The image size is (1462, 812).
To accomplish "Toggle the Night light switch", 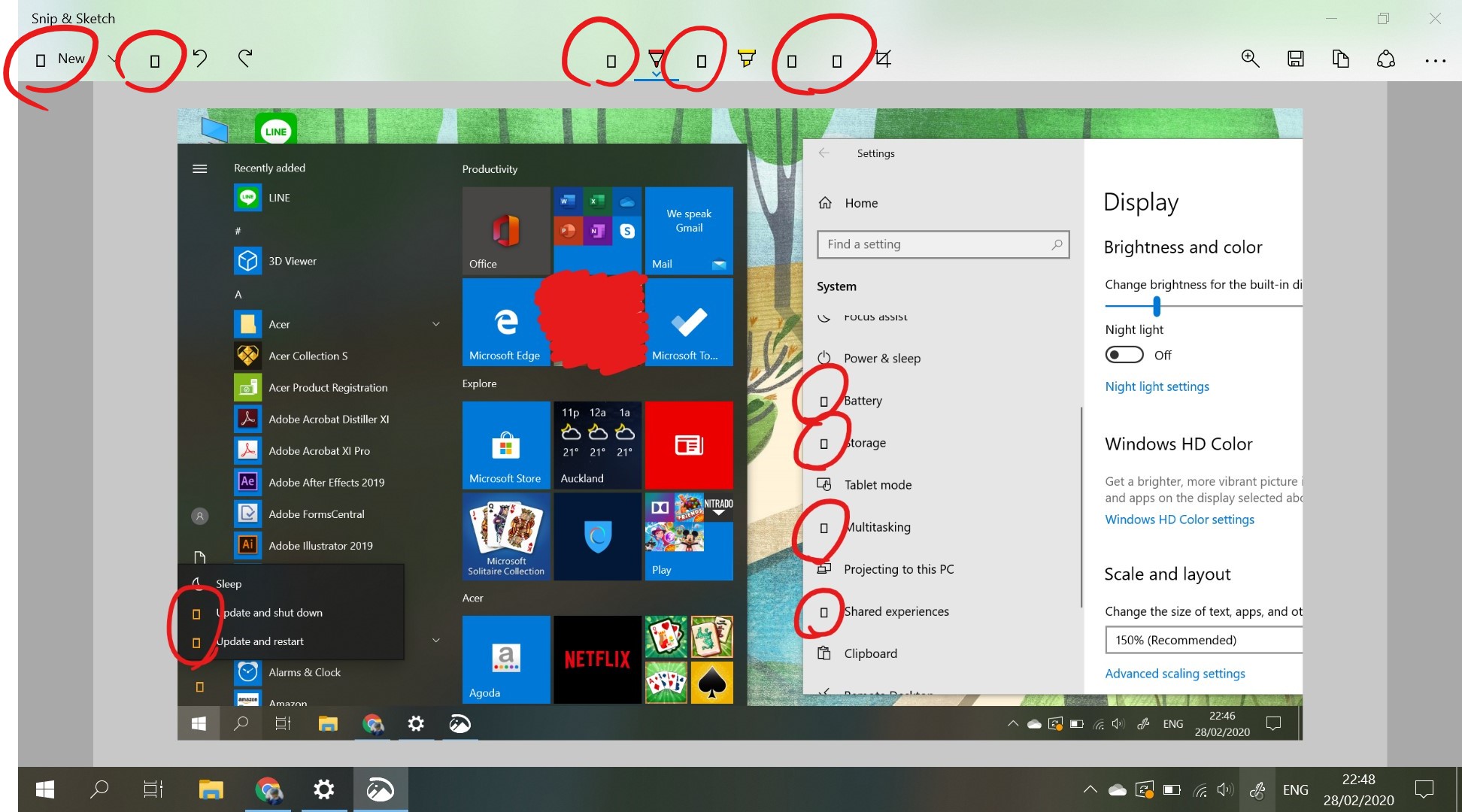I will pyautogui.click(x=1124, y=355).
